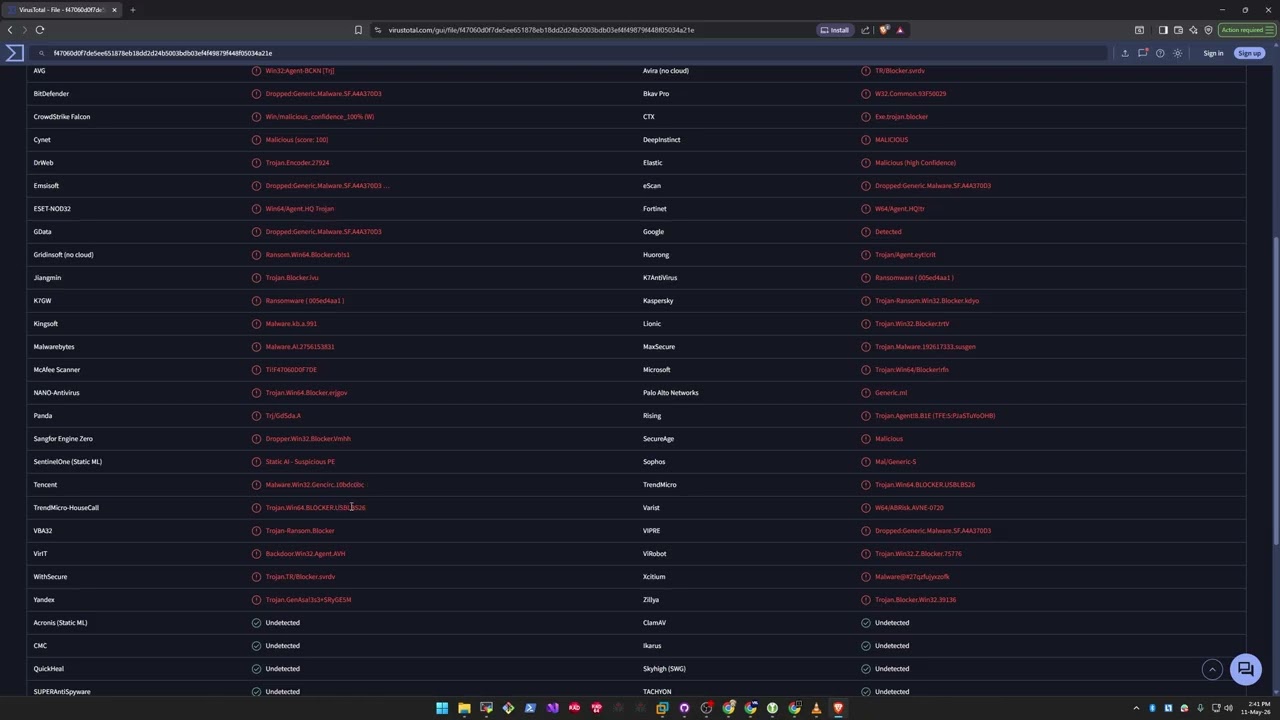Open a new browser tab

tap(132, 10)
